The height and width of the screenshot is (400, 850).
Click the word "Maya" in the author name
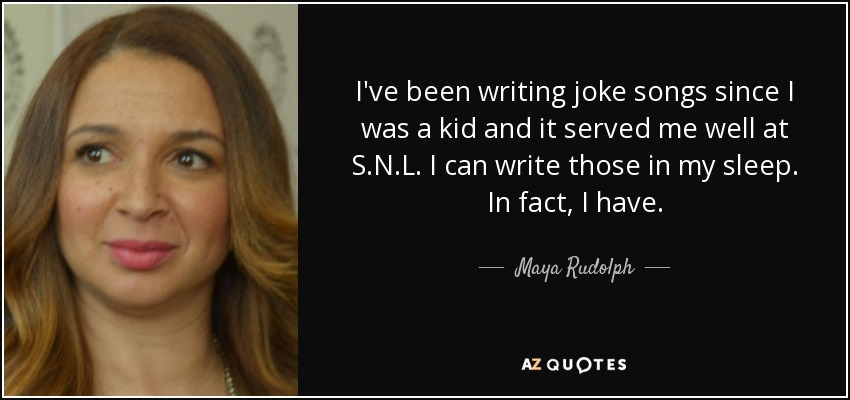pyautogui.click(x=536, y=270)
